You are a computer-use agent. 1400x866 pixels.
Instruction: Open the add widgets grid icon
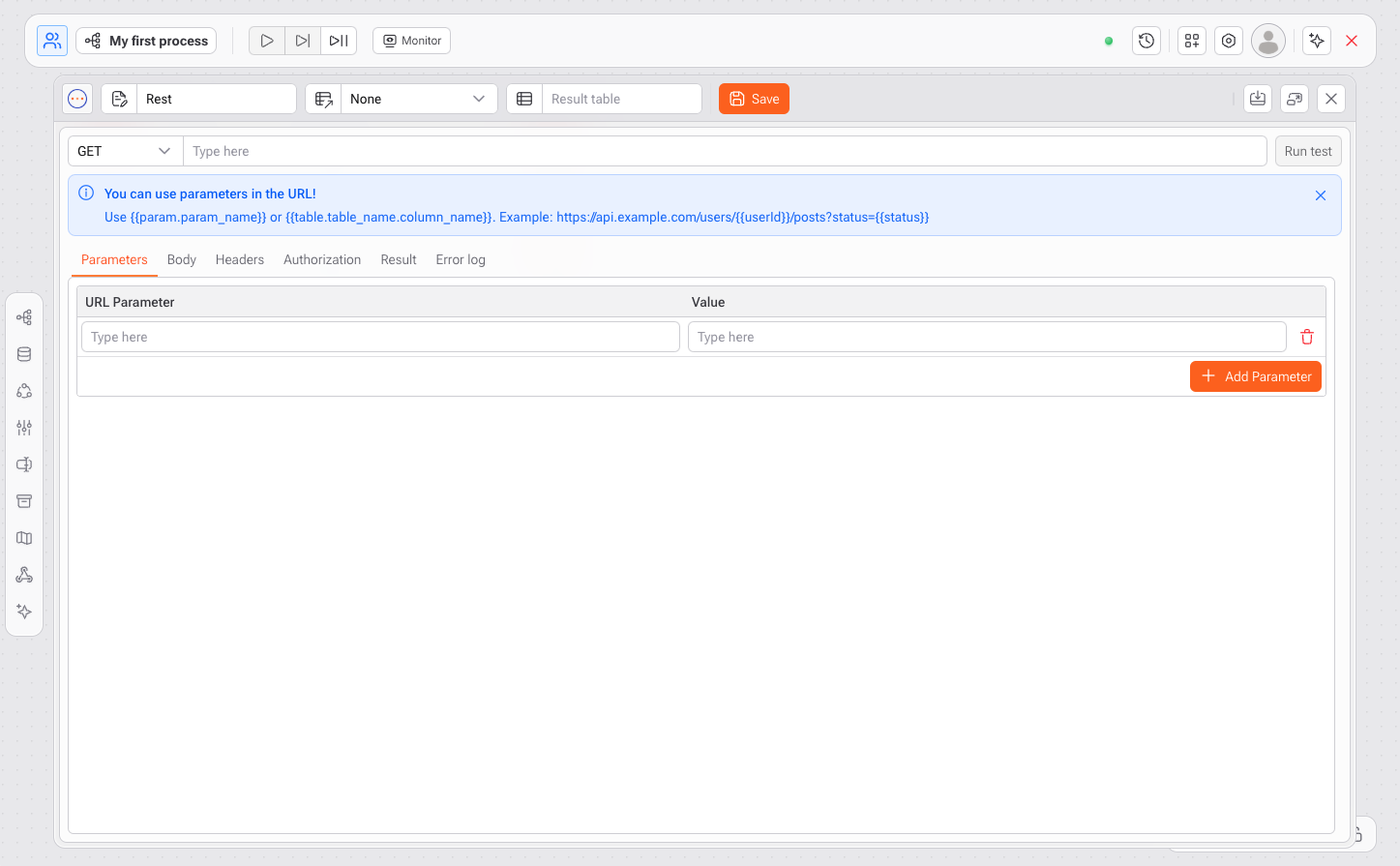click(x=1192, y=41)
